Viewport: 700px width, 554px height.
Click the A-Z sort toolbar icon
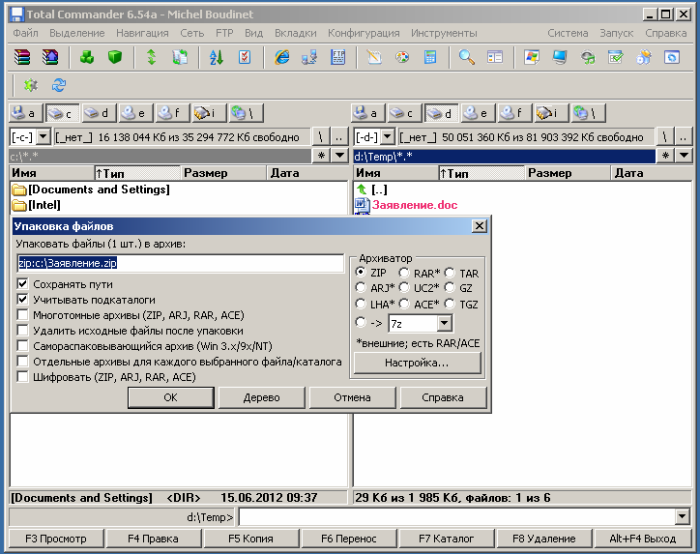(x=217, y=58)
